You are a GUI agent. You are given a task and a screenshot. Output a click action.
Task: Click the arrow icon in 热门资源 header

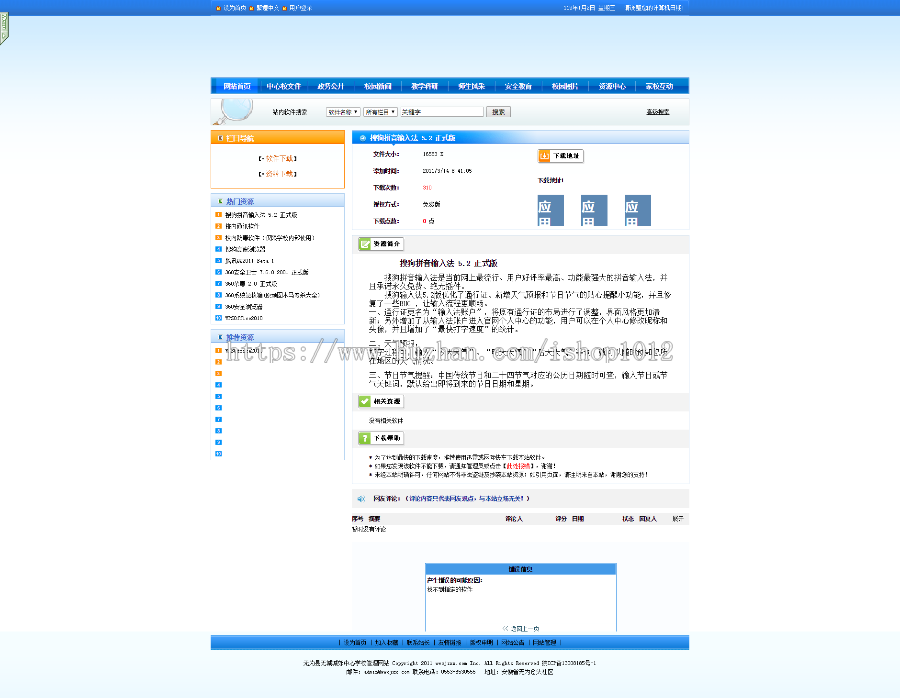pyautogui.click(x=220, y=201)
